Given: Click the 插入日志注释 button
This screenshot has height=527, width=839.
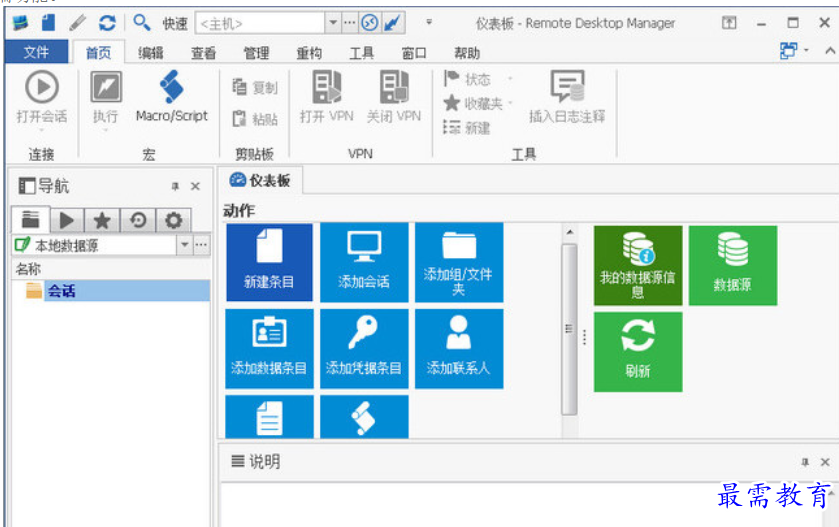Looking at the screenshot, I should [x=567, y=97].
